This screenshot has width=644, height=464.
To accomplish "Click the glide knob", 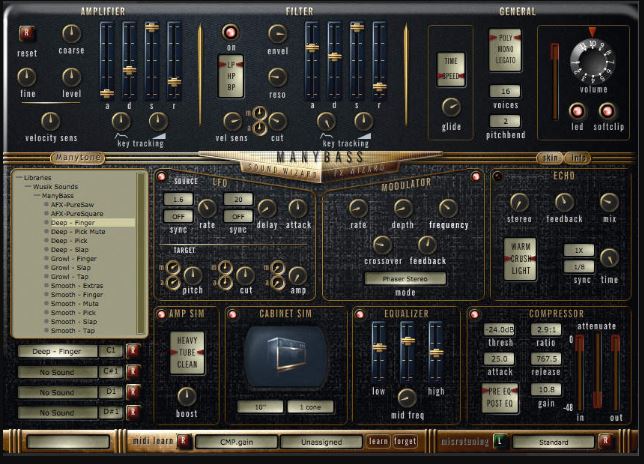I will coord(451,108).
